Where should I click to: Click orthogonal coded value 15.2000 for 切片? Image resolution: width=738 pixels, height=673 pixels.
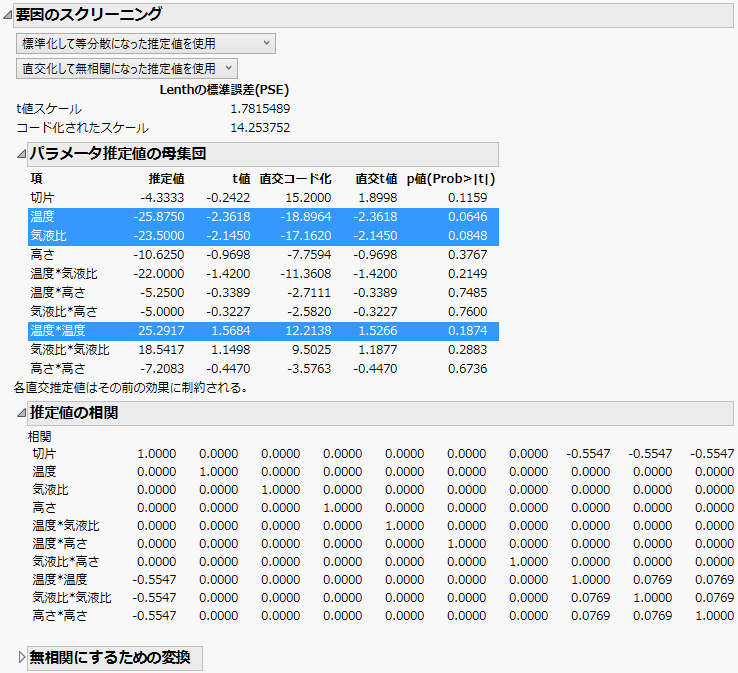pyautogui.click(x=308, y=198)
